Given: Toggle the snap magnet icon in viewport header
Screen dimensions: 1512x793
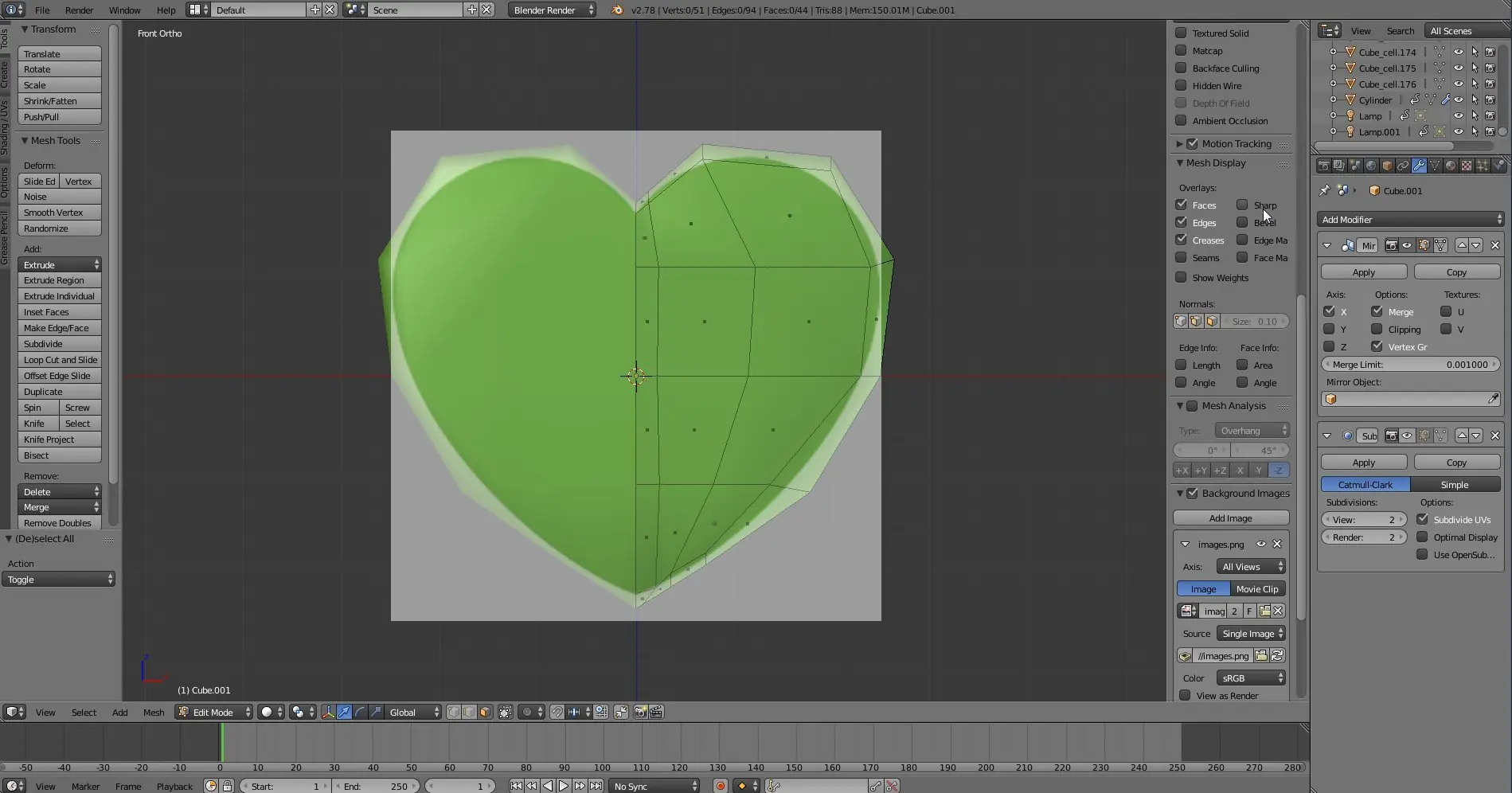Looking at the screenshot, I should coord(556,712).
